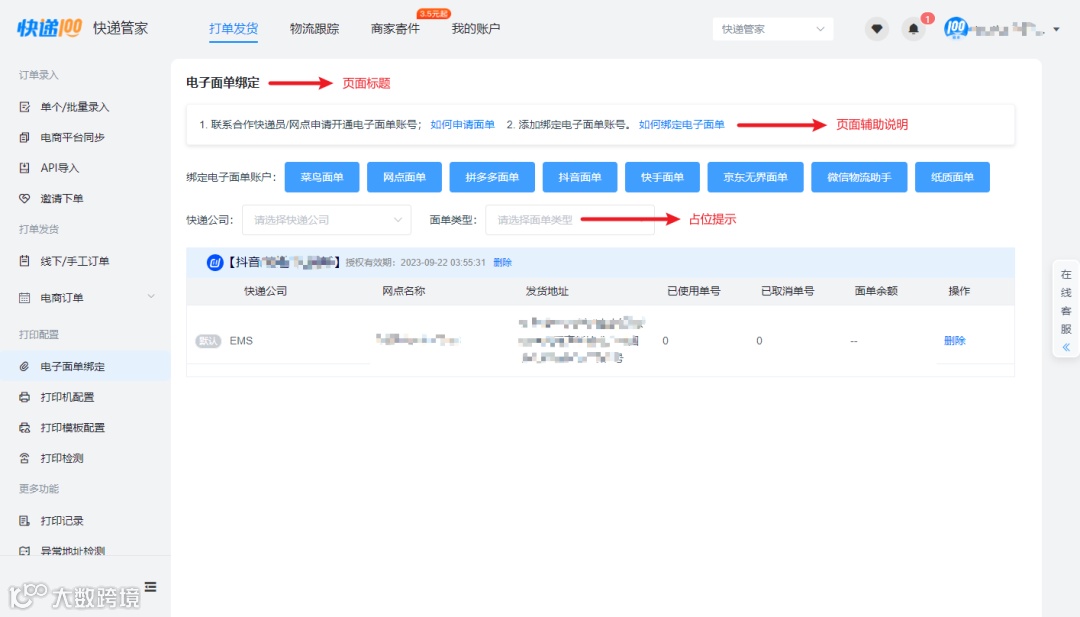Click the user avatar icon
Image resolution: width=1080 pixels, height=617 pixels.
(955, 28)
